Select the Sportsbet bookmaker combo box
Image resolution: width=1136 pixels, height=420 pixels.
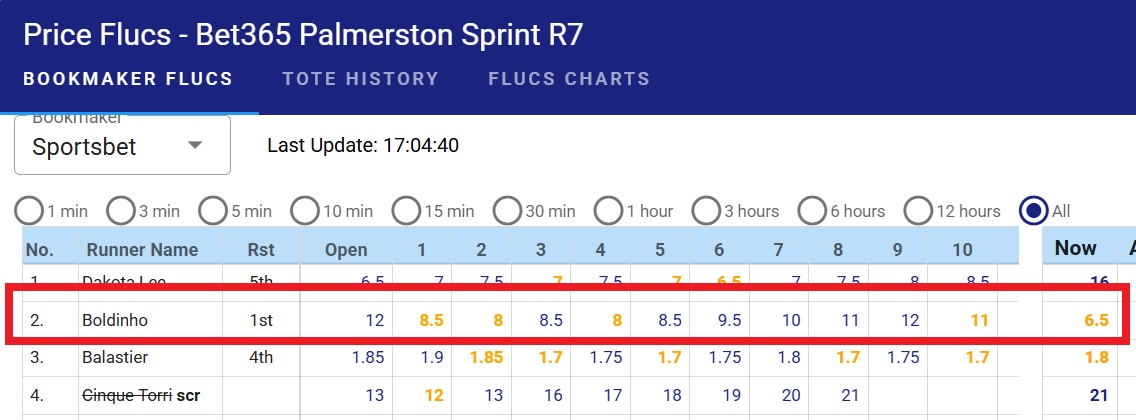pyautogui.click(x=122, y=145)
